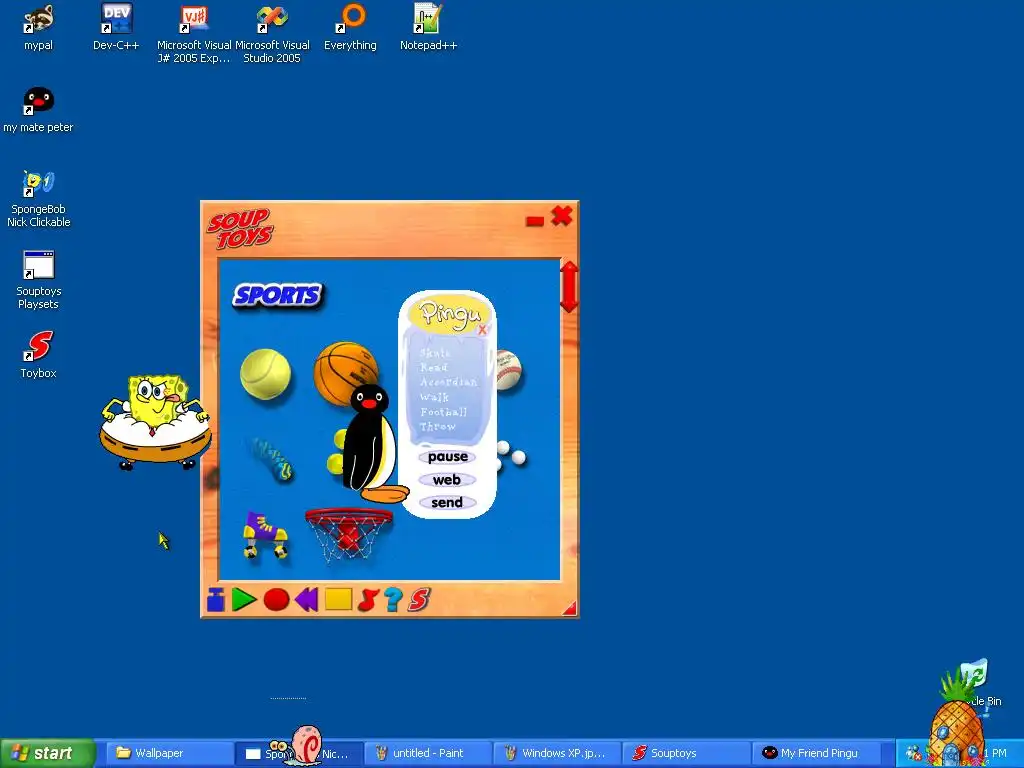This screenshot has height=768, width=1024.
Task: Click the red up-down arrow in Soup Toys
Action: [569, 287]
